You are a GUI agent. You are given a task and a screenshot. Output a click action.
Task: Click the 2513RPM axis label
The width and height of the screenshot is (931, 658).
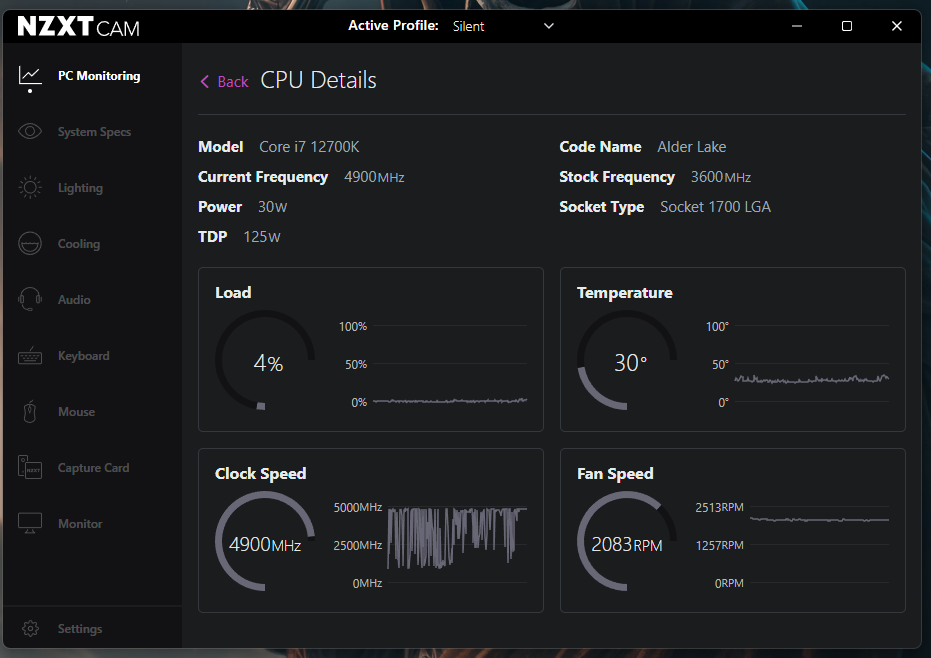coord(720,507)
